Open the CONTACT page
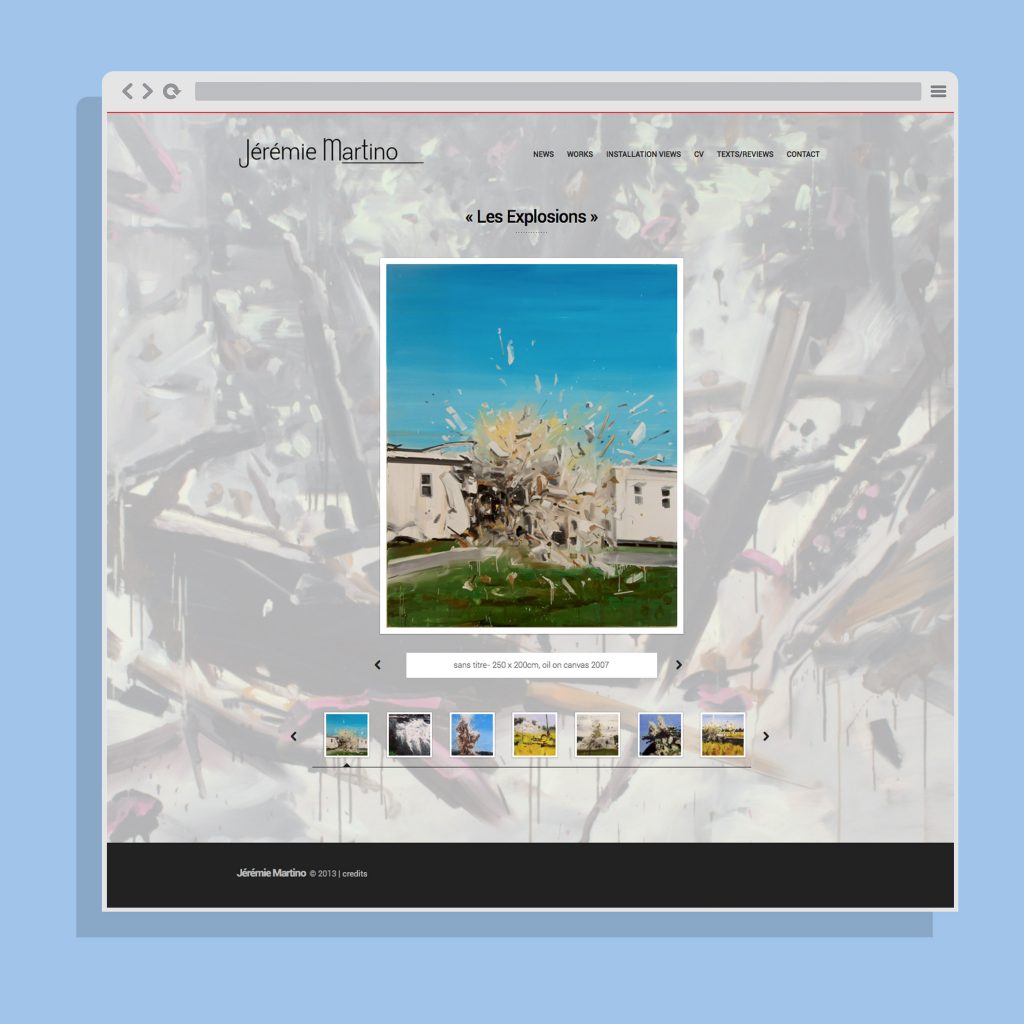 pos(803,154)
